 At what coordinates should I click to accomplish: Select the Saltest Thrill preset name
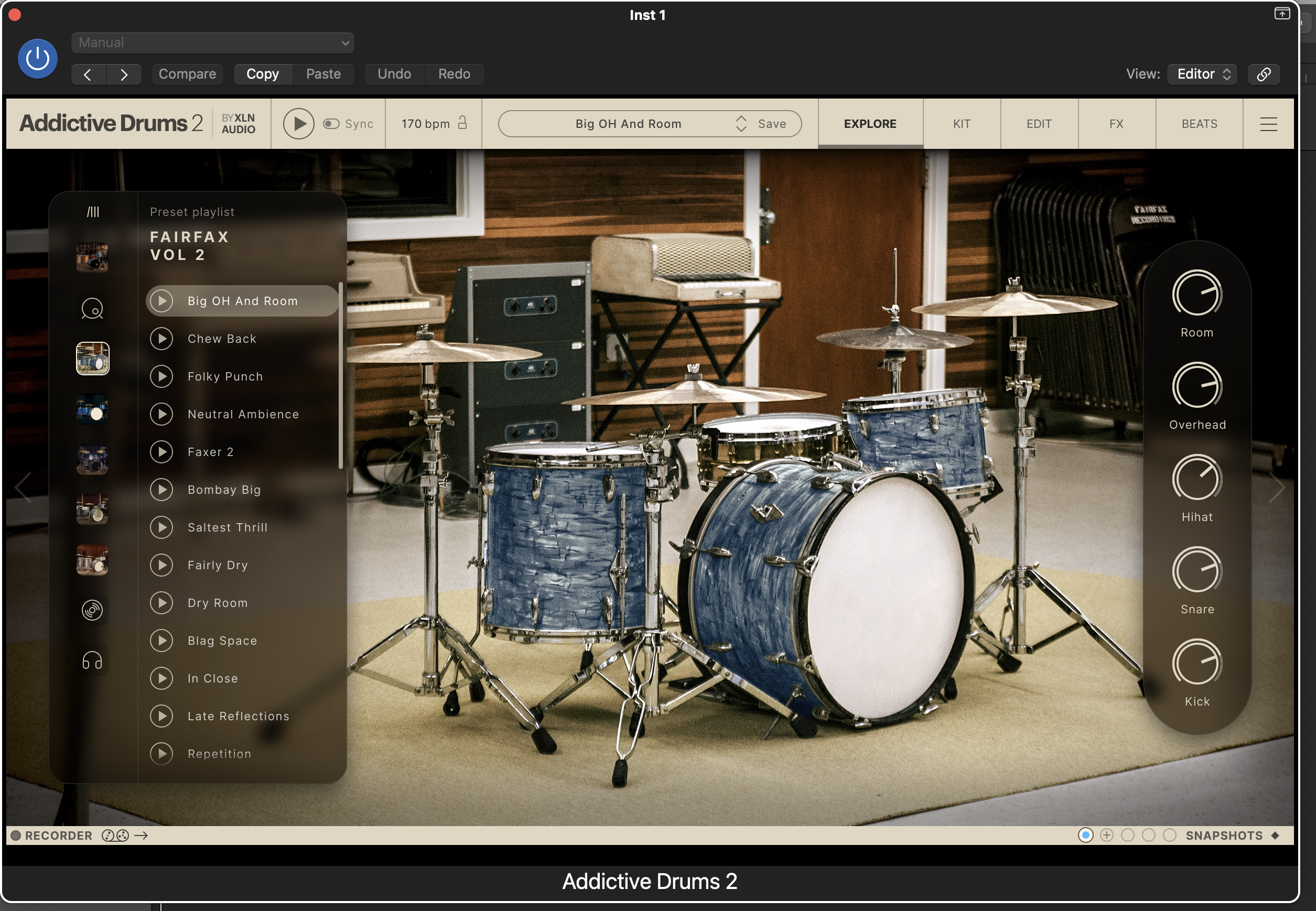coord(227,527)
